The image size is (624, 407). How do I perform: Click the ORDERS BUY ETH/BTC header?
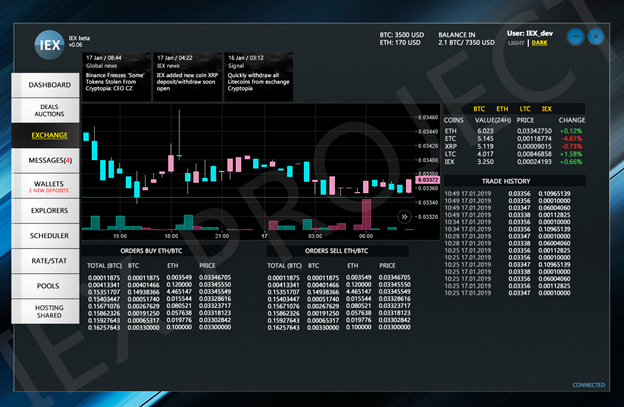tap(151, 251)
